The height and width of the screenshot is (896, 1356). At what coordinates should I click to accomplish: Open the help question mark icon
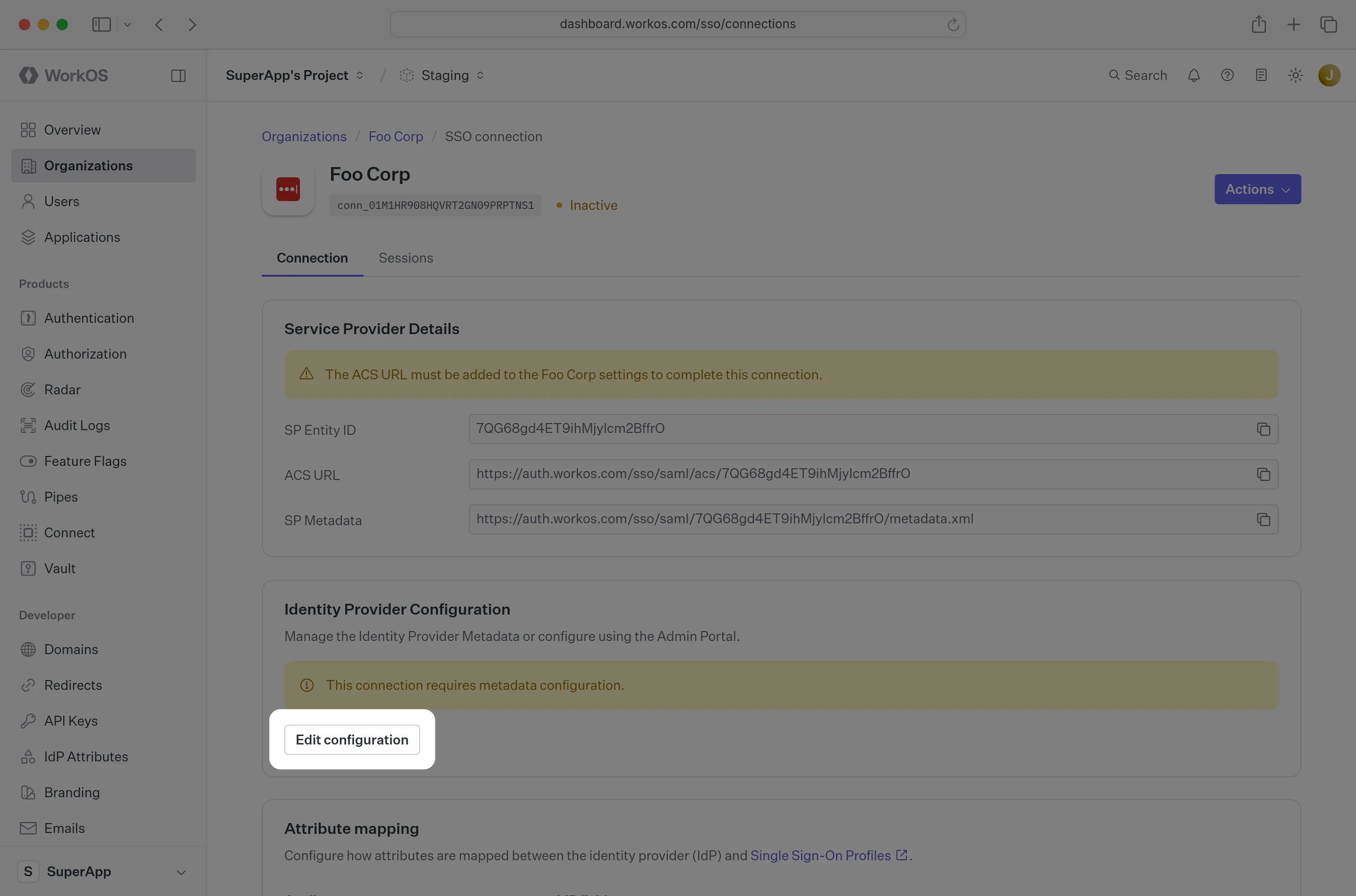1227,75
